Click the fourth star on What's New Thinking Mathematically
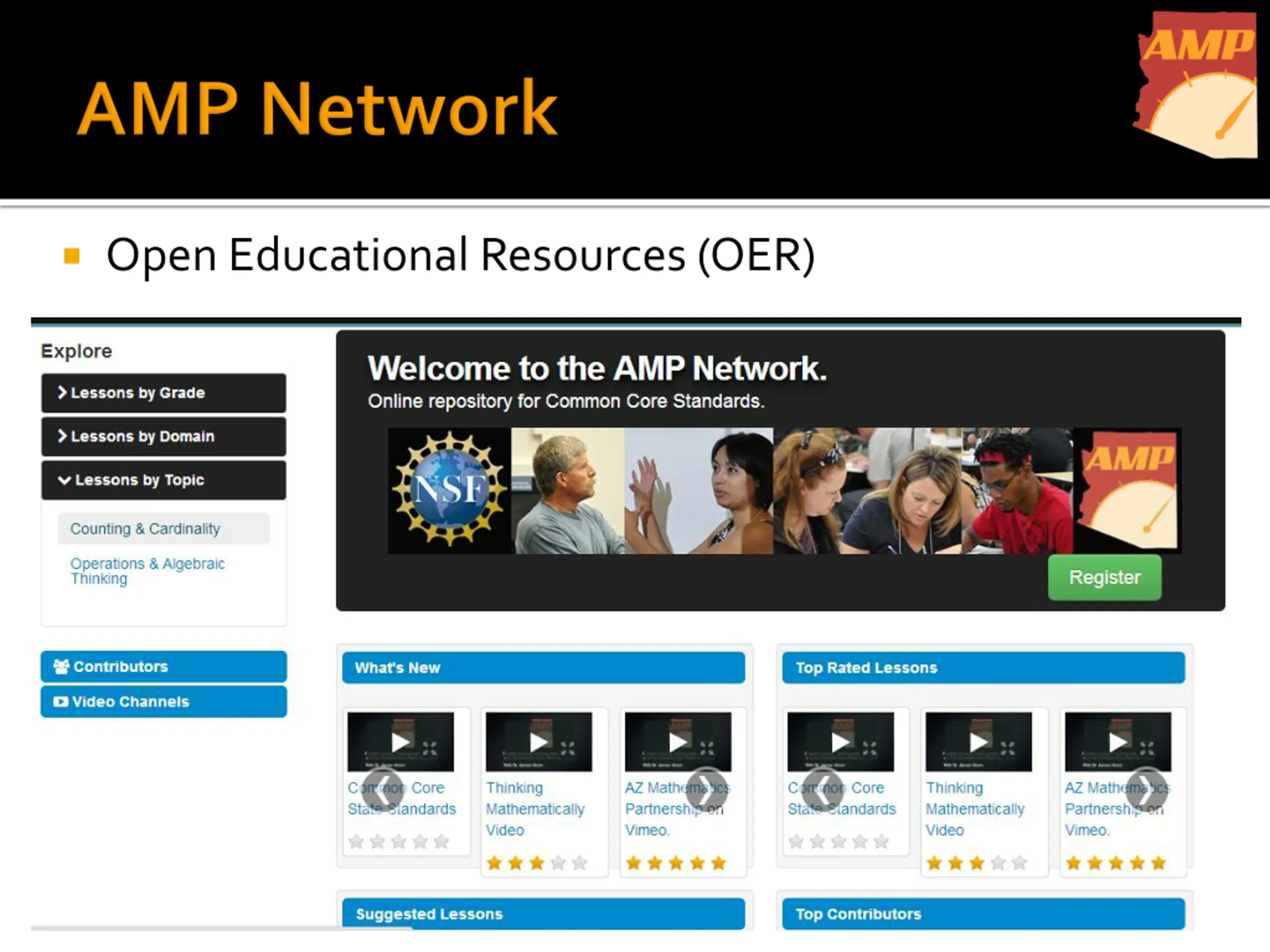 coord(558,863)
